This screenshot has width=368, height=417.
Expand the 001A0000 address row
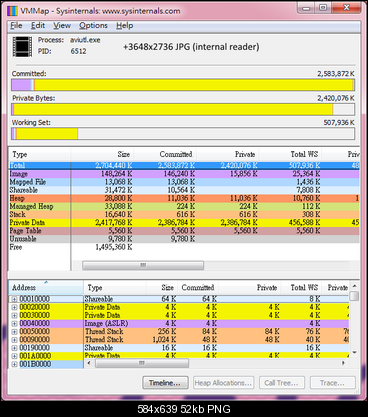14,356
